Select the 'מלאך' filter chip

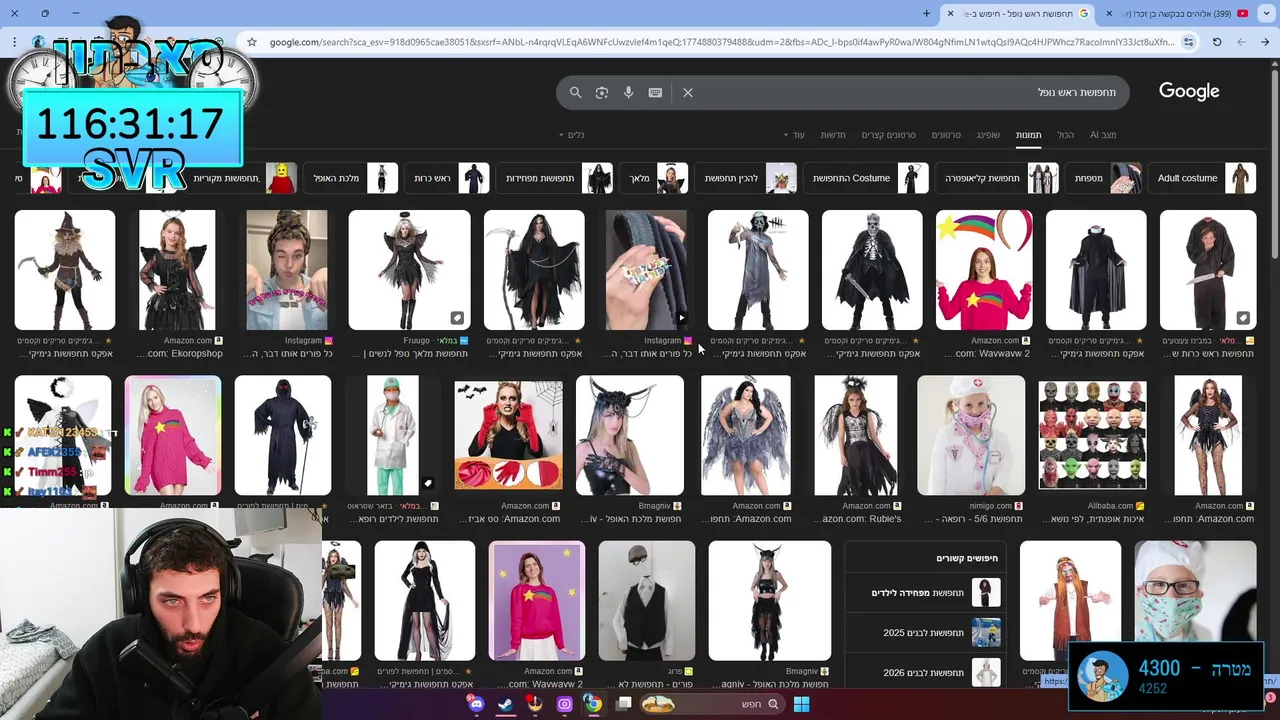[x=655, y=178]
